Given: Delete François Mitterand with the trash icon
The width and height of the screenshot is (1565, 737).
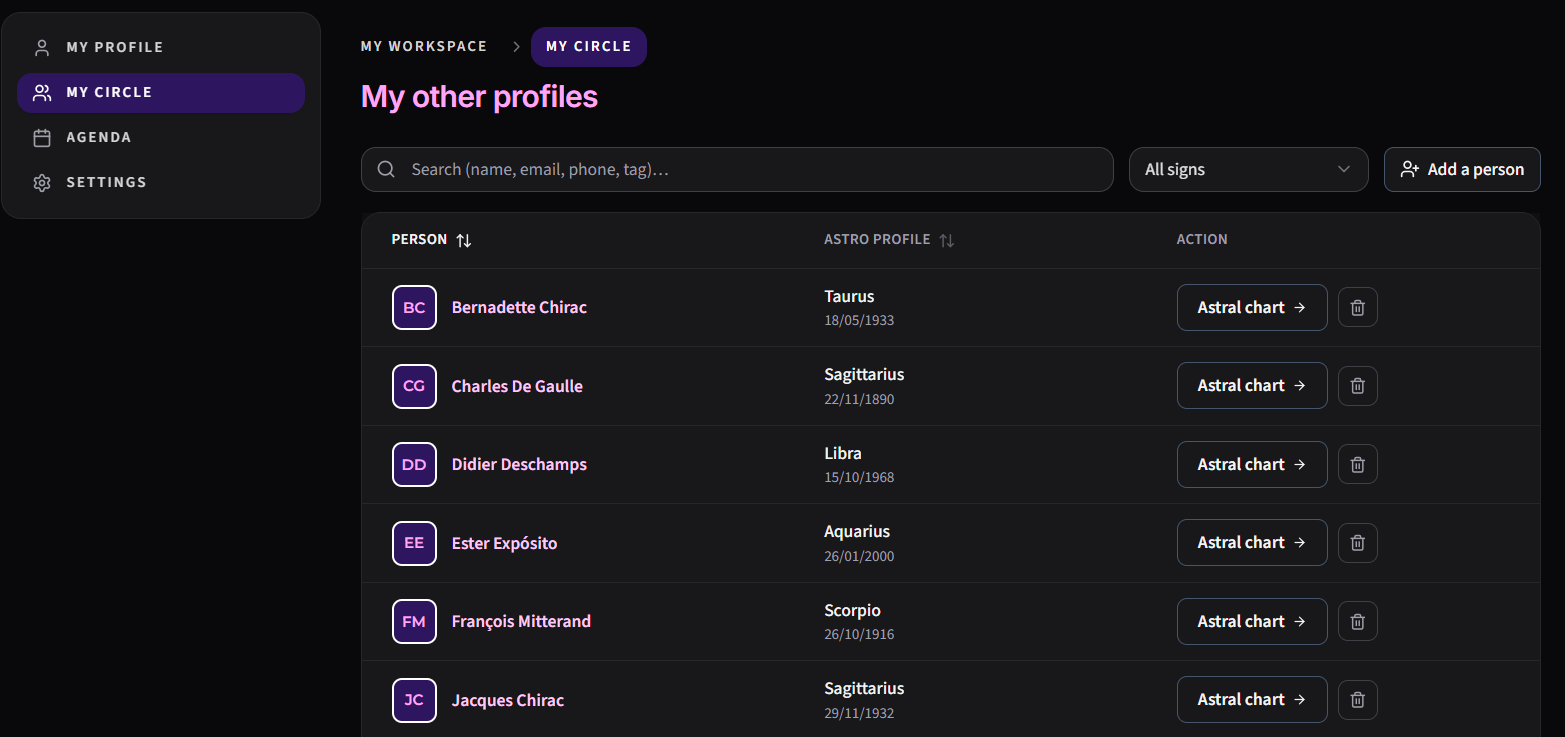Looking at the screenshot, I should [1357, 621].
